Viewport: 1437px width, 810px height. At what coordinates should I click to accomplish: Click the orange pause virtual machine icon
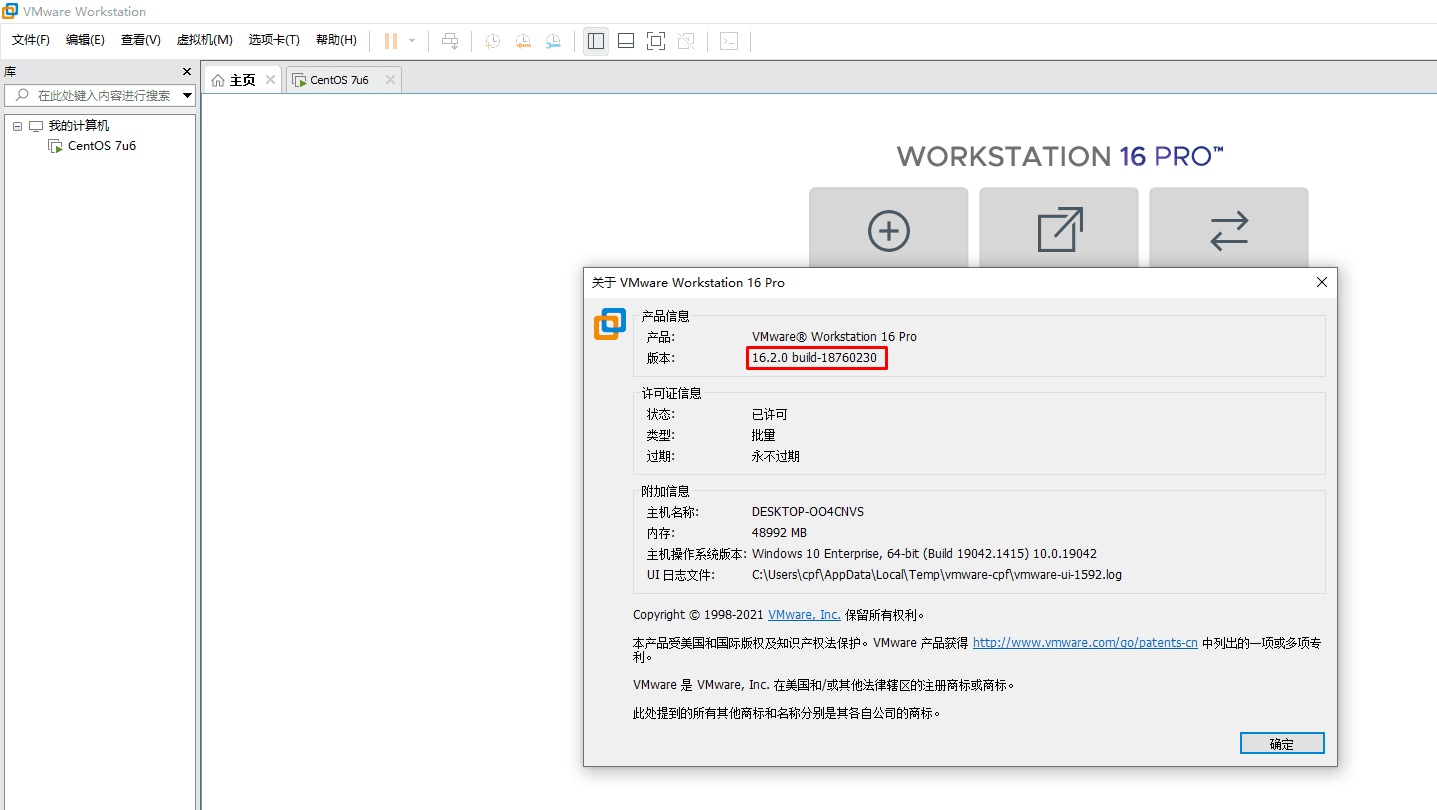click(391, 41)
